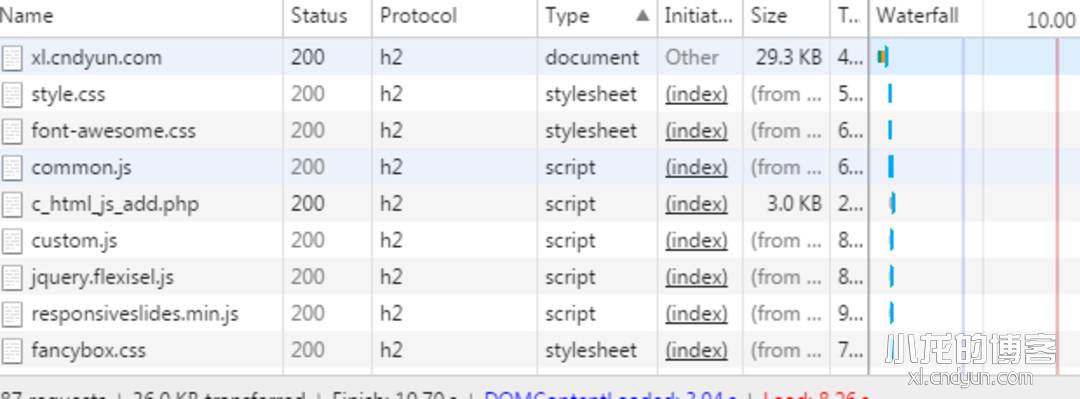Sort requests by the Name column header
Viewport: 1080px width, 399px height.
click(x=141, y=17)
